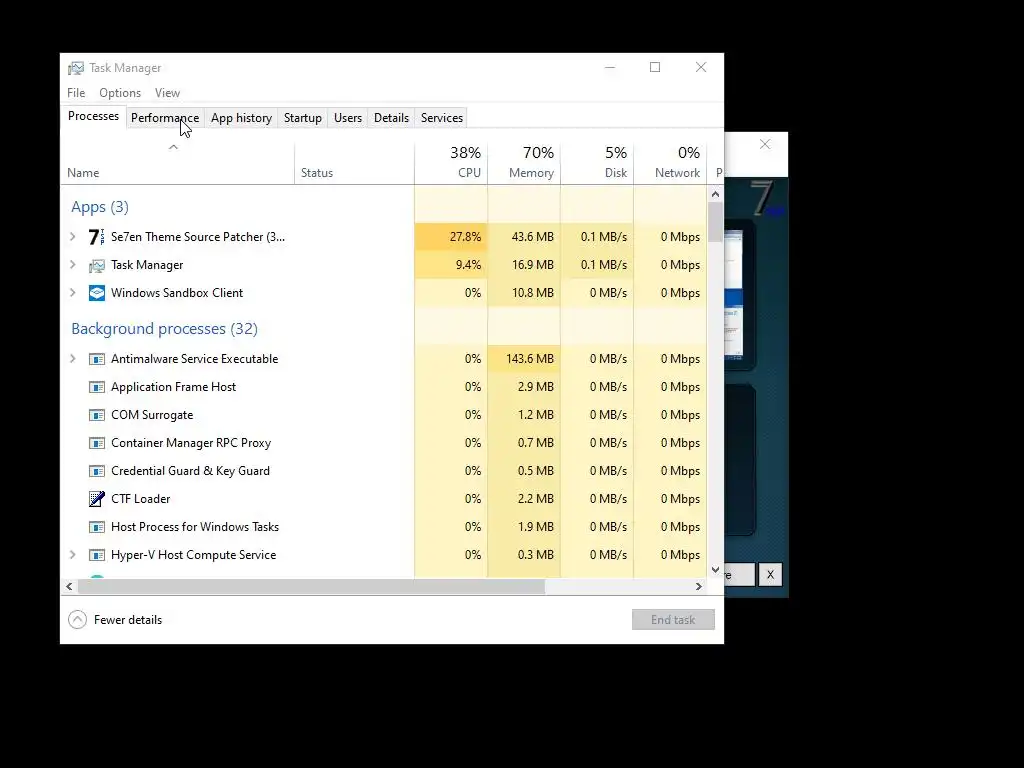Expand the Task Manager process row
The height and width of the screenshot is (768, 1024).
click(x=72, y=264)
